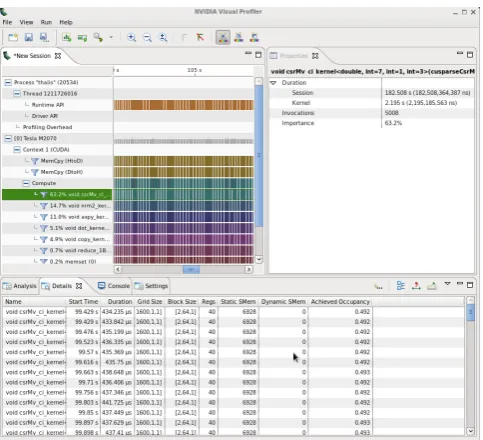Click the details table scrollbar down arrow
Screen dimensions: 483x440
[470, 431]
